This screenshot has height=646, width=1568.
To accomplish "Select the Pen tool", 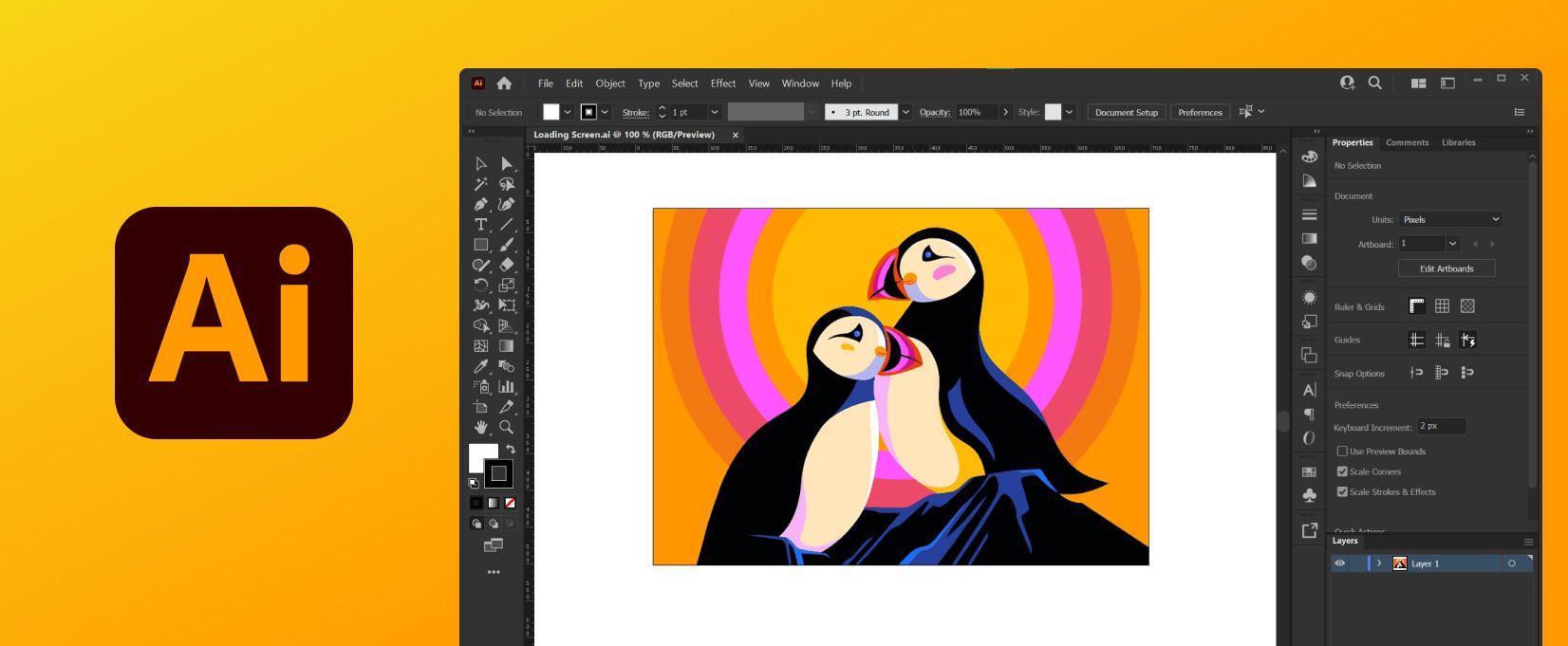I will (x=481, y=204).
